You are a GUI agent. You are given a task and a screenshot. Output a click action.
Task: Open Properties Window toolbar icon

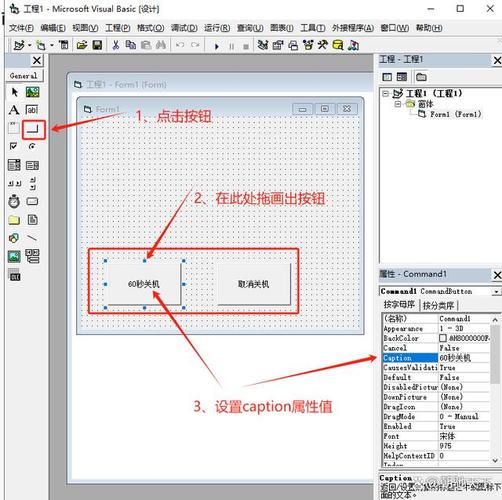(278, 45)
